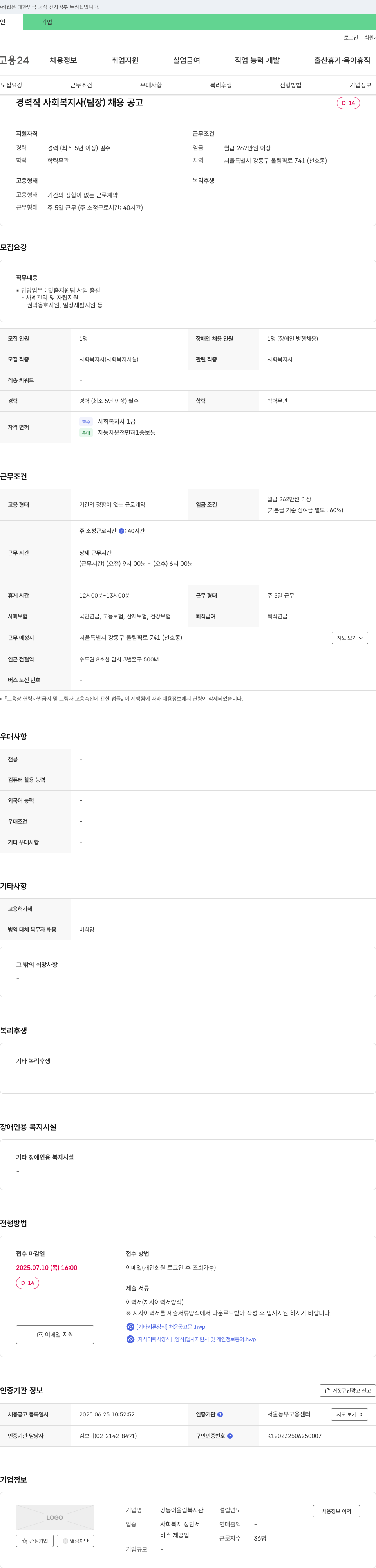Click the 채용정보 이력 button

coord(336,1511)
